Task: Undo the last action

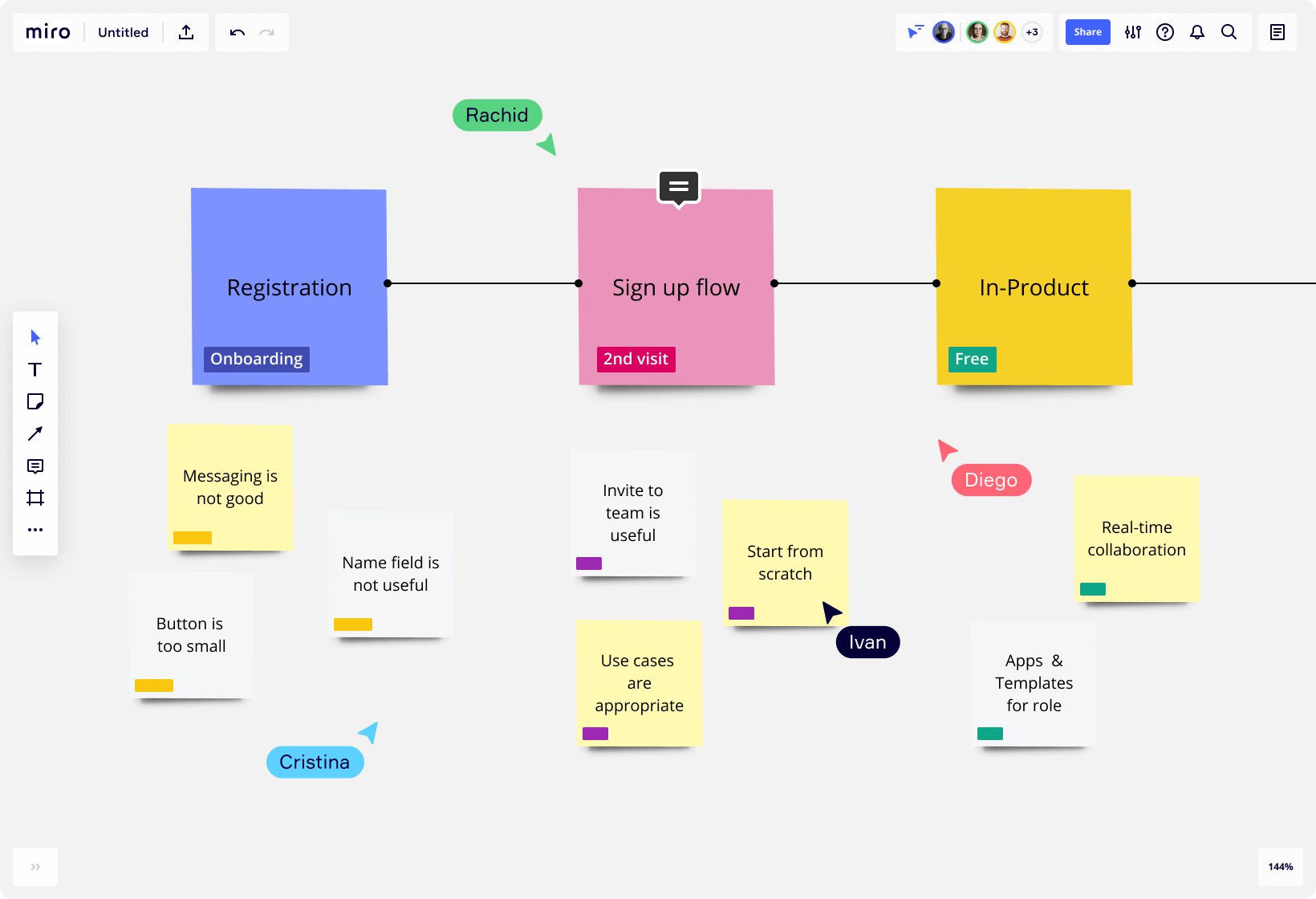Action: tap(238, 32)
